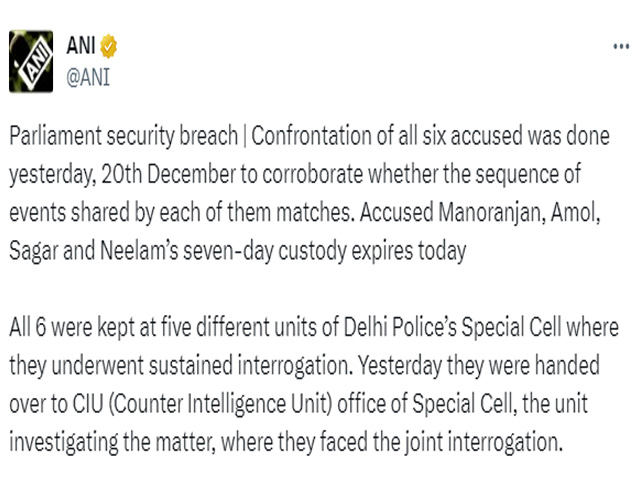Click the name "Sagar" in the tweet text

(x=34, y=251)
